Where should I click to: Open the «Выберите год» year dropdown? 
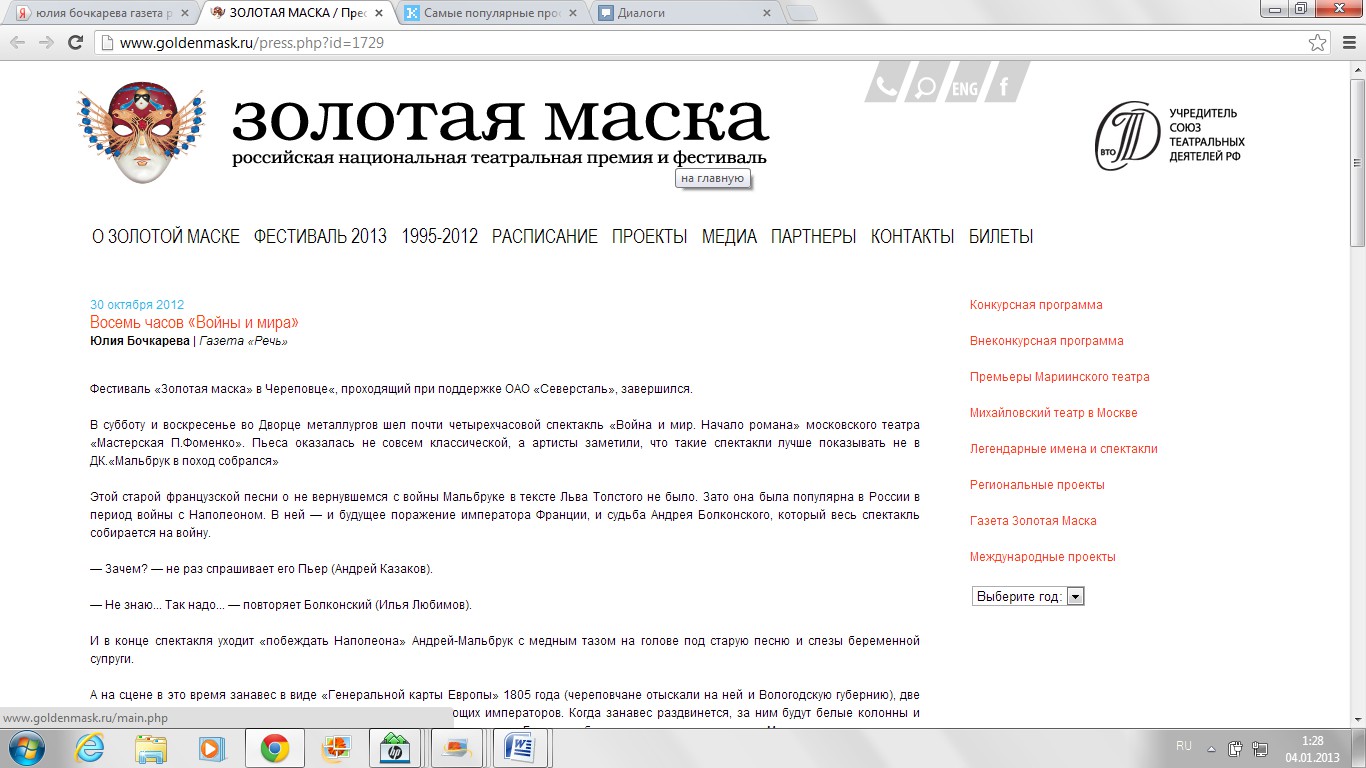point(1028,596)
